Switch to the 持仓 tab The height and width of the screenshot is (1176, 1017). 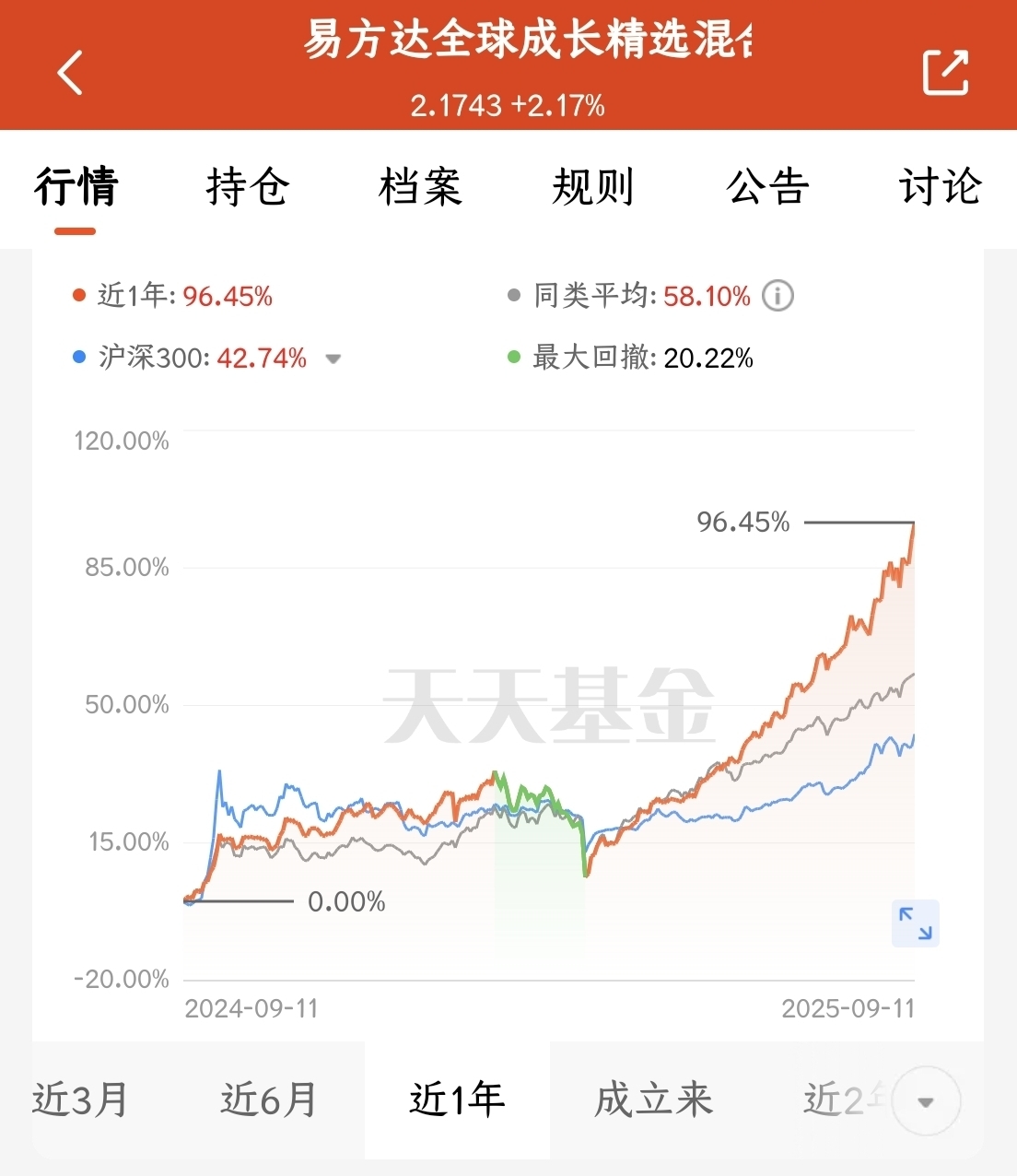[x=248, y=186]
